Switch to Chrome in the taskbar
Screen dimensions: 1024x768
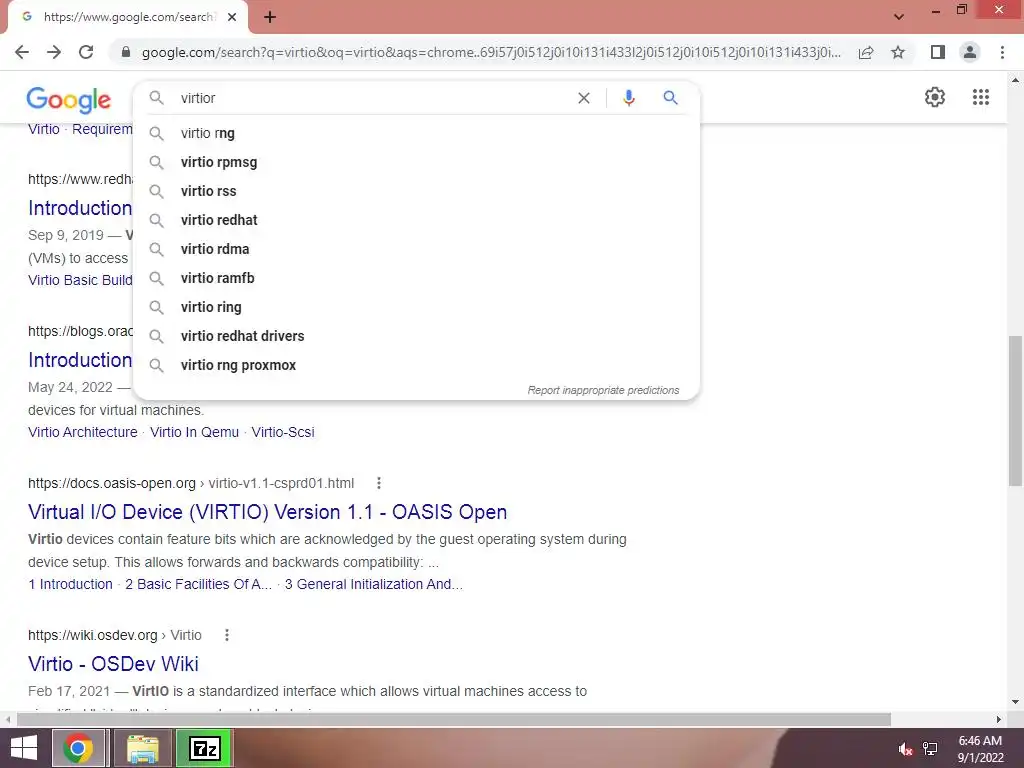coord(78,748)
